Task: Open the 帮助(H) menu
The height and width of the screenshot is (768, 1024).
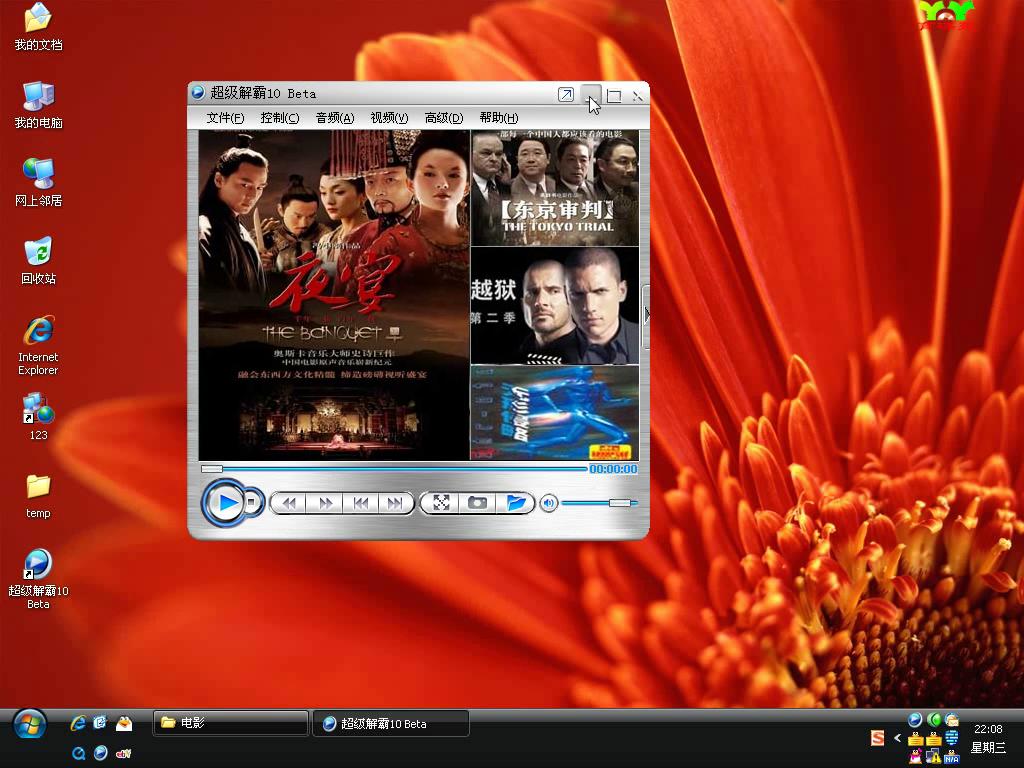Action: coord(498,118)
